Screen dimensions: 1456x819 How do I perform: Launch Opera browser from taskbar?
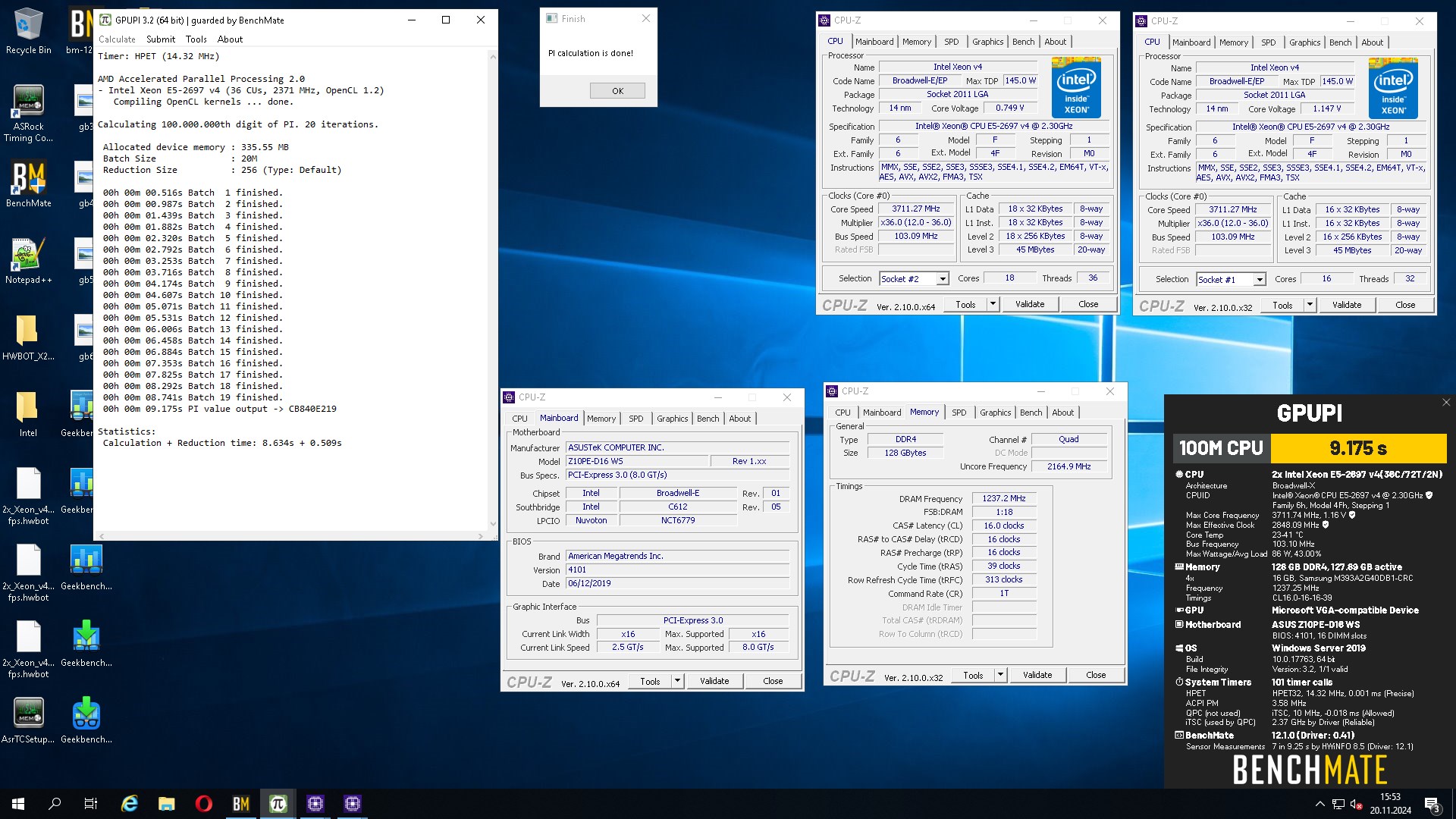click(x=203, y=804)
